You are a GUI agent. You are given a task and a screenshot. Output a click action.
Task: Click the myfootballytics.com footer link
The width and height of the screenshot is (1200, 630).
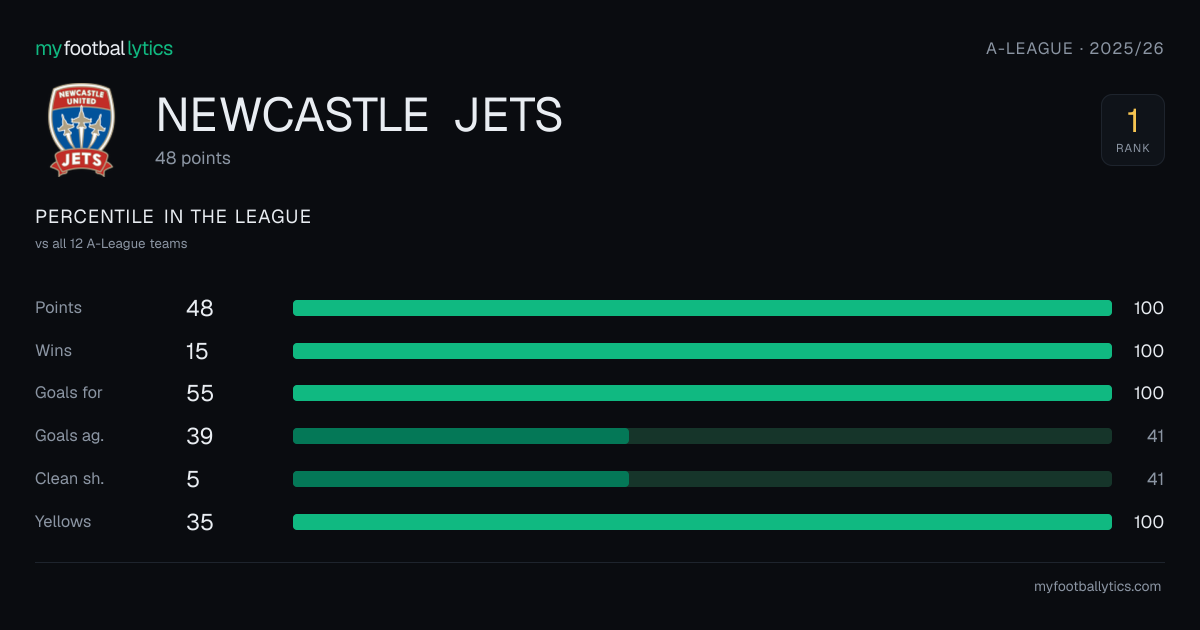1097,587
